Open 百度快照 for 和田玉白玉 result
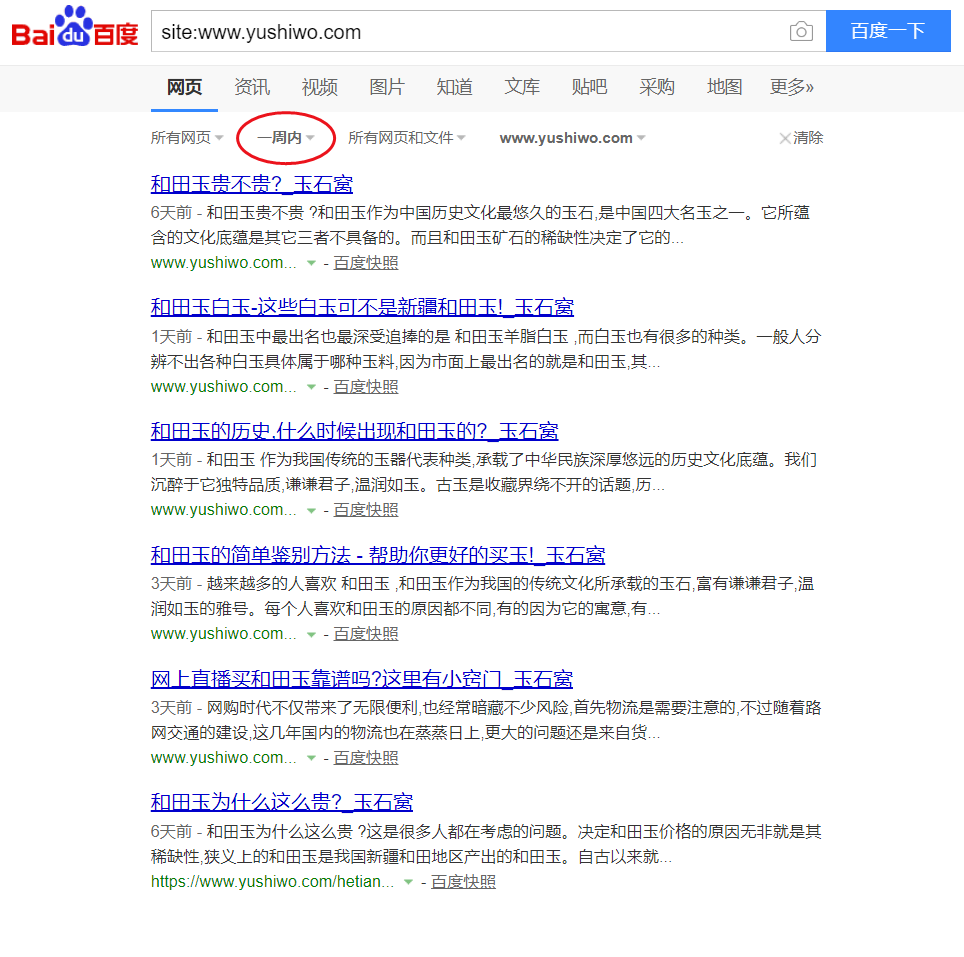 click(x=366, y=387)
